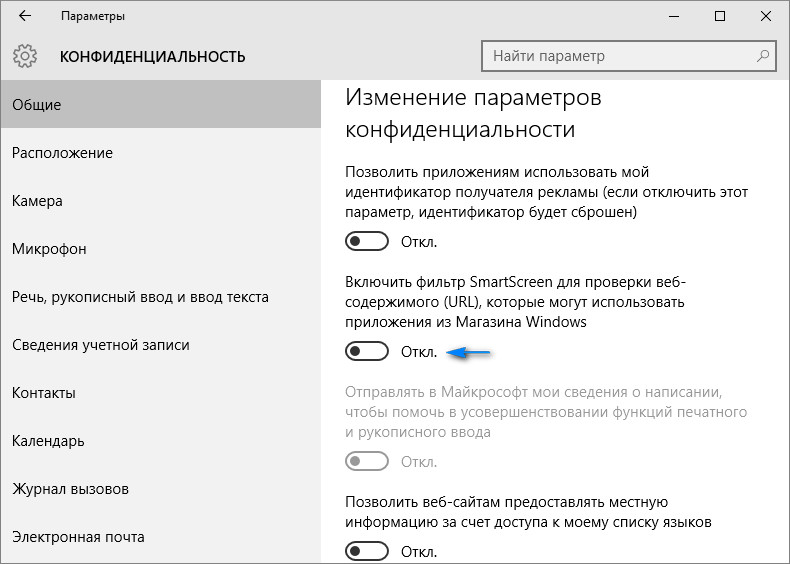Screen dimensions: 790x564
Task: Click the settings gear icon
Action: (x=25, y=56)
